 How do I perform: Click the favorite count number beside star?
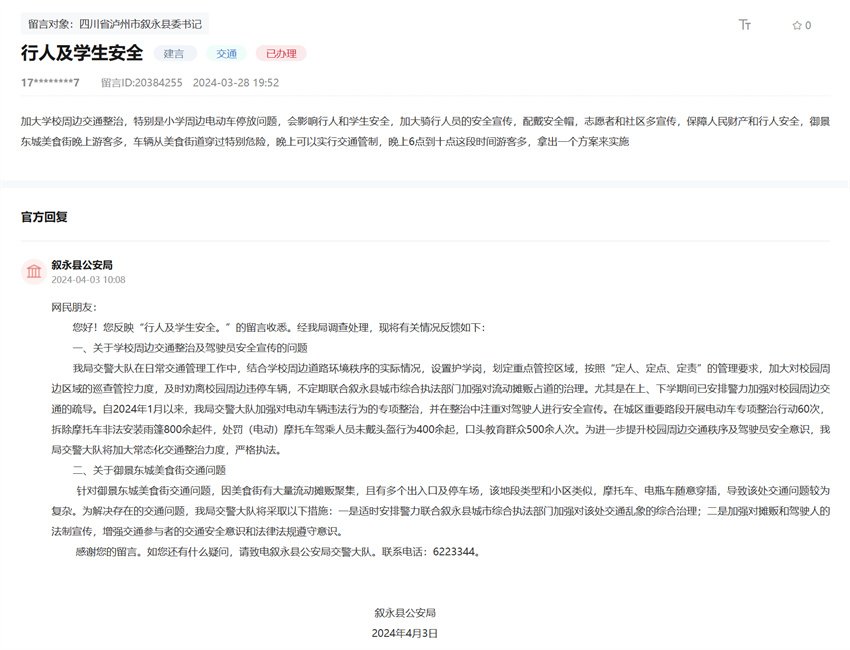click(808, 25)
